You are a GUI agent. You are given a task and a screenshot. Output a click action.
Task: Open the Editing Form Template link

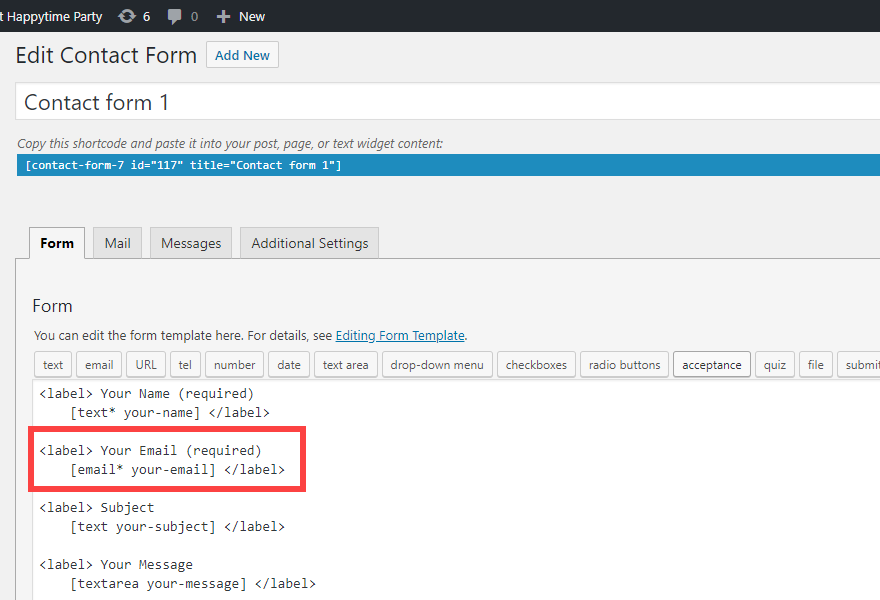pos(400,336)
